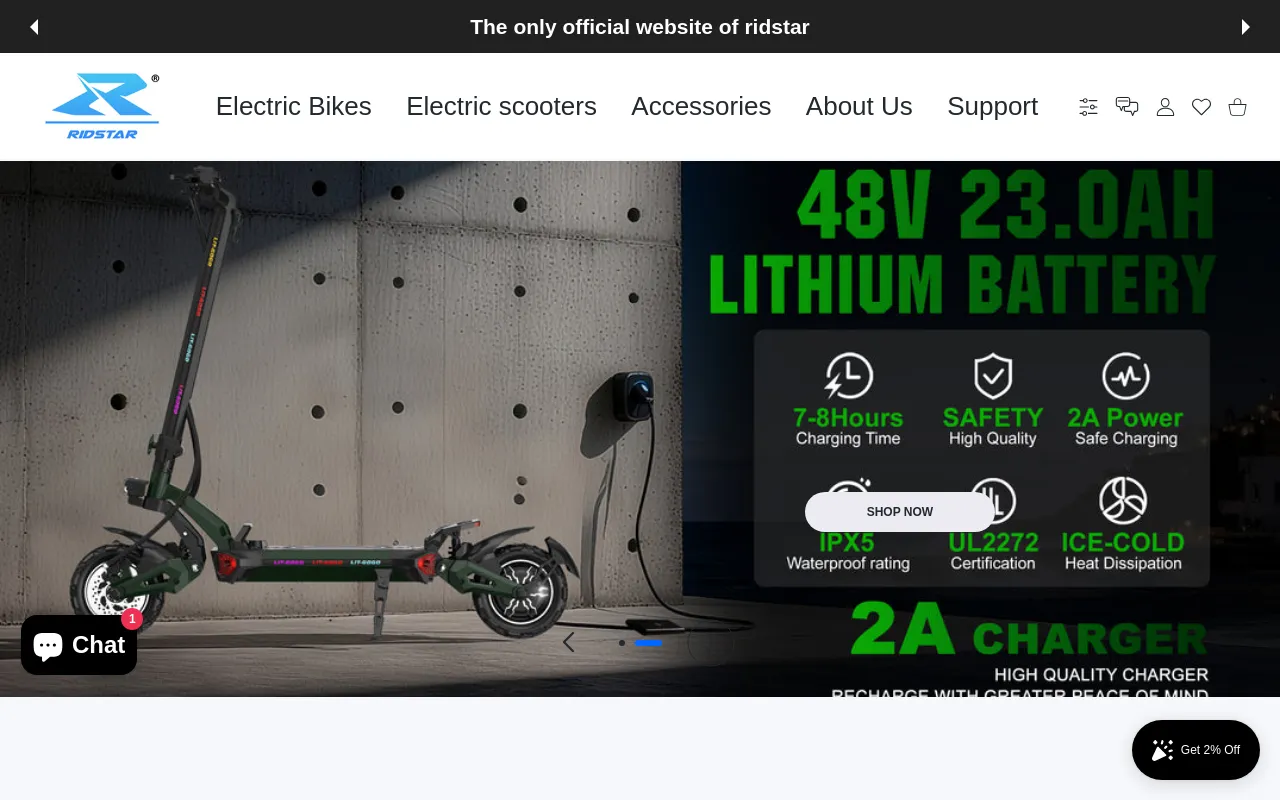Show previous announcement with left arrow
The height and width of the screenshot is (800, 1280).
34,27
